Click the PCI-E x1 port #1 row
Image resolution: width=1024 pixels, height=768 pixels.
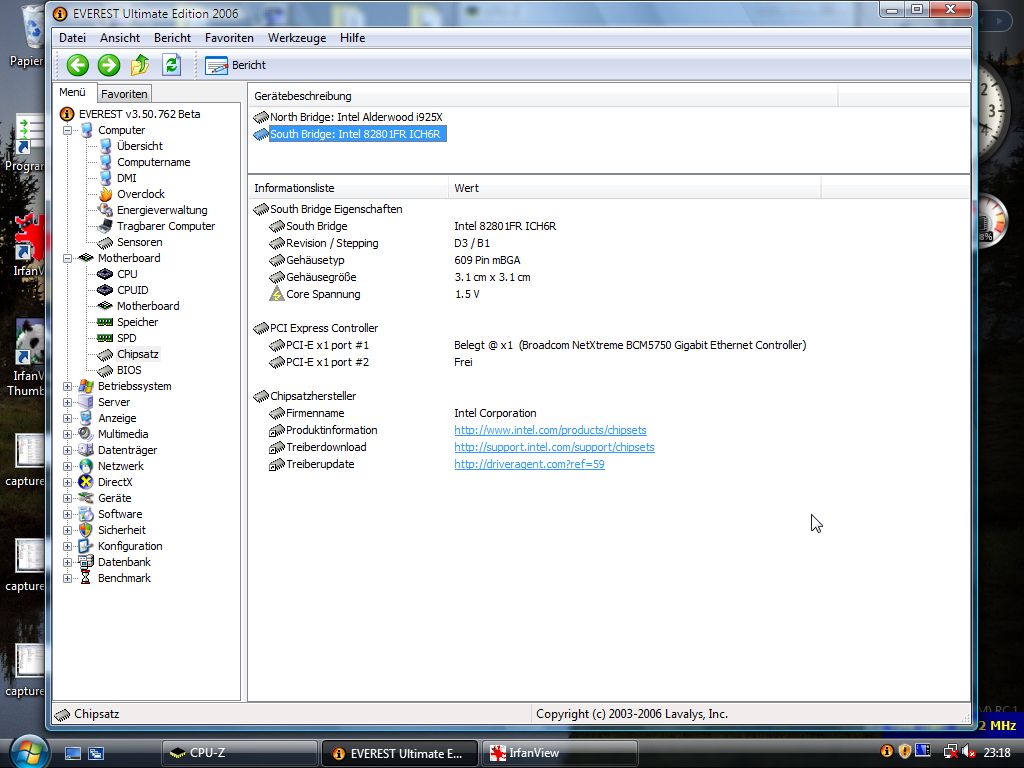538,345
